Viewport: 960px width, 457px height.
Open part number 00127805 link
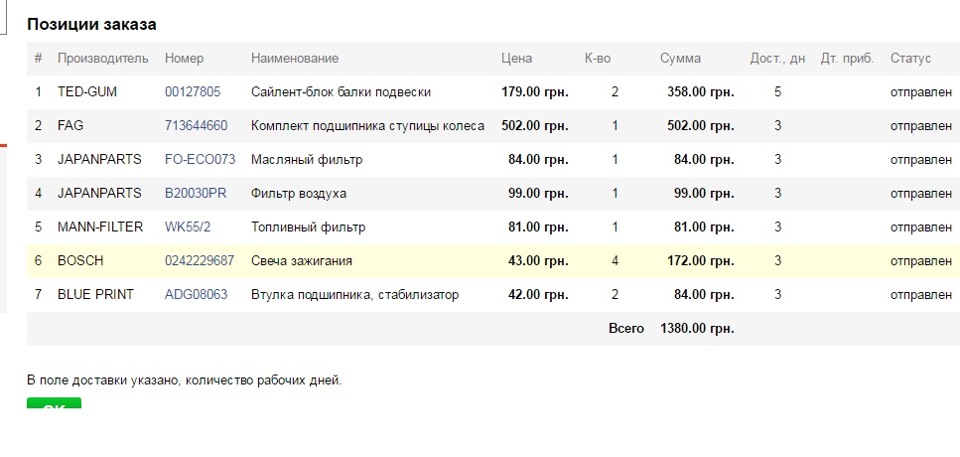pyautogui.click(x=192, y=92)
